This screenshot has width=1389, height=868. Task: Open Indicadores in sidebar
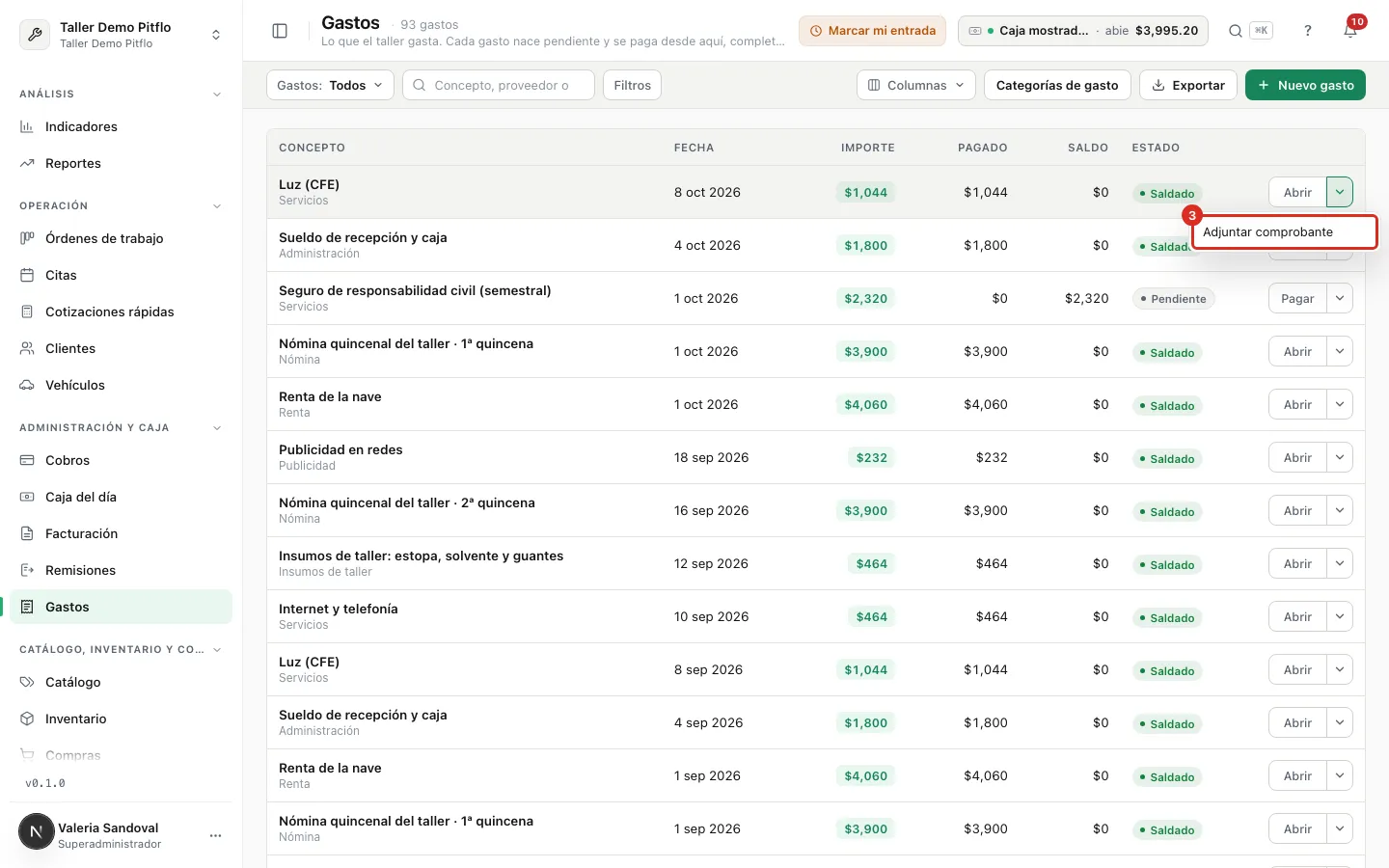[x=121, y=126]
